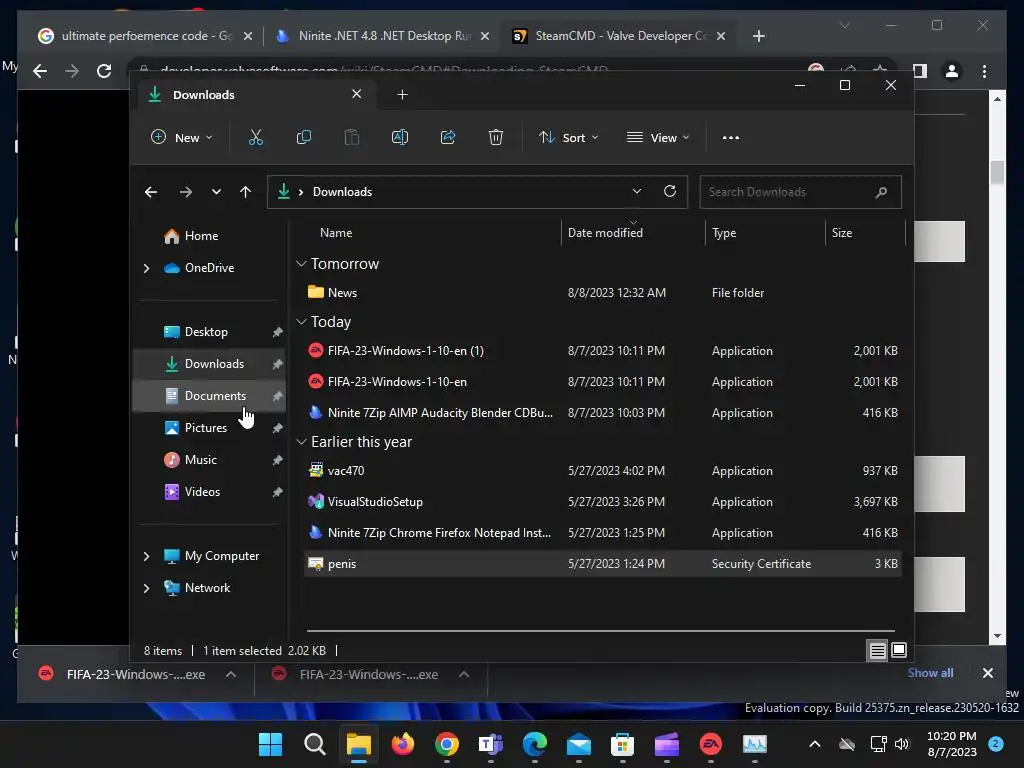The image size is (1024, 768).
Task: Refresh the Downloads folder view
Action: pyautogui.click(x=669, y=191)
